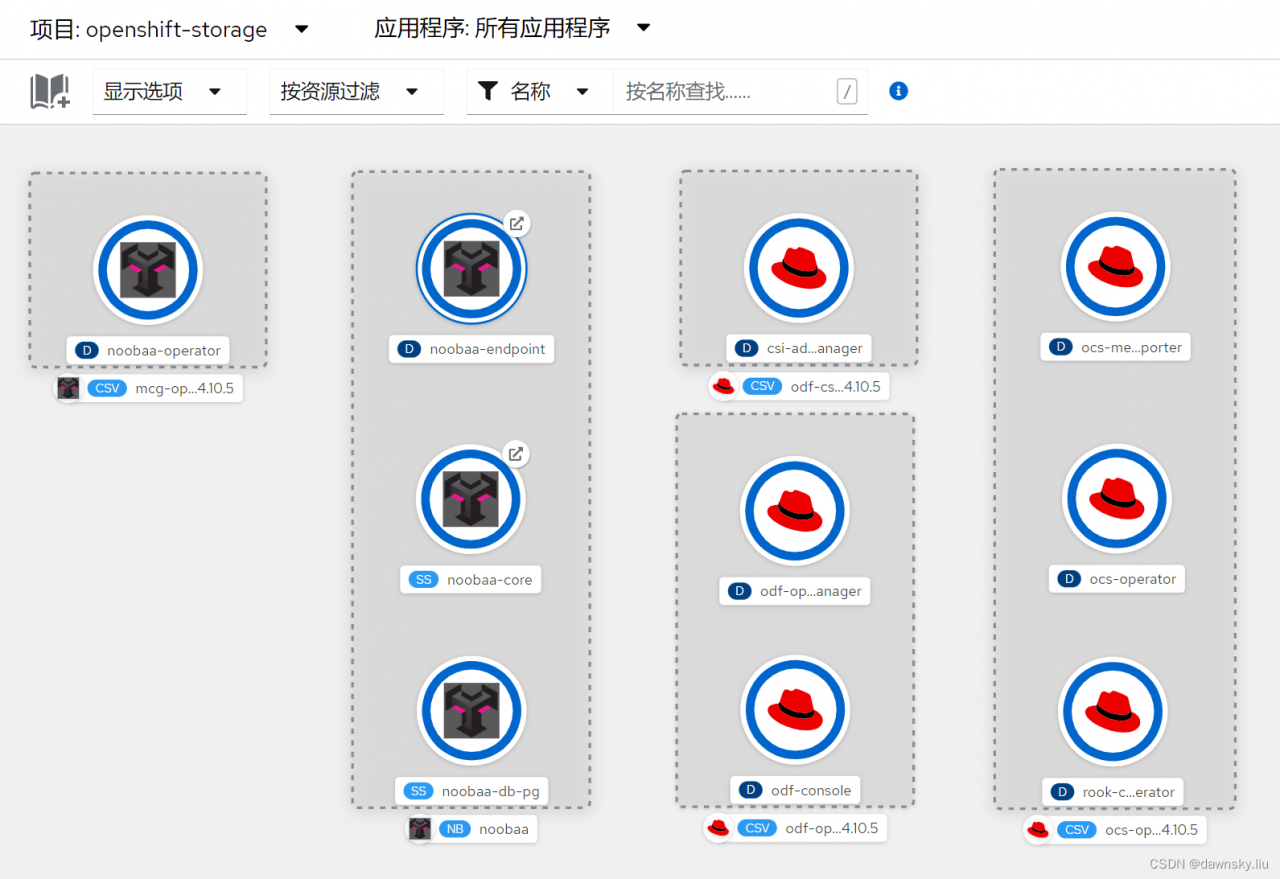Click the noobaa-operator label
Image resolution: width=1280 pixels, height=879 pixels.
tap(149, 350)
